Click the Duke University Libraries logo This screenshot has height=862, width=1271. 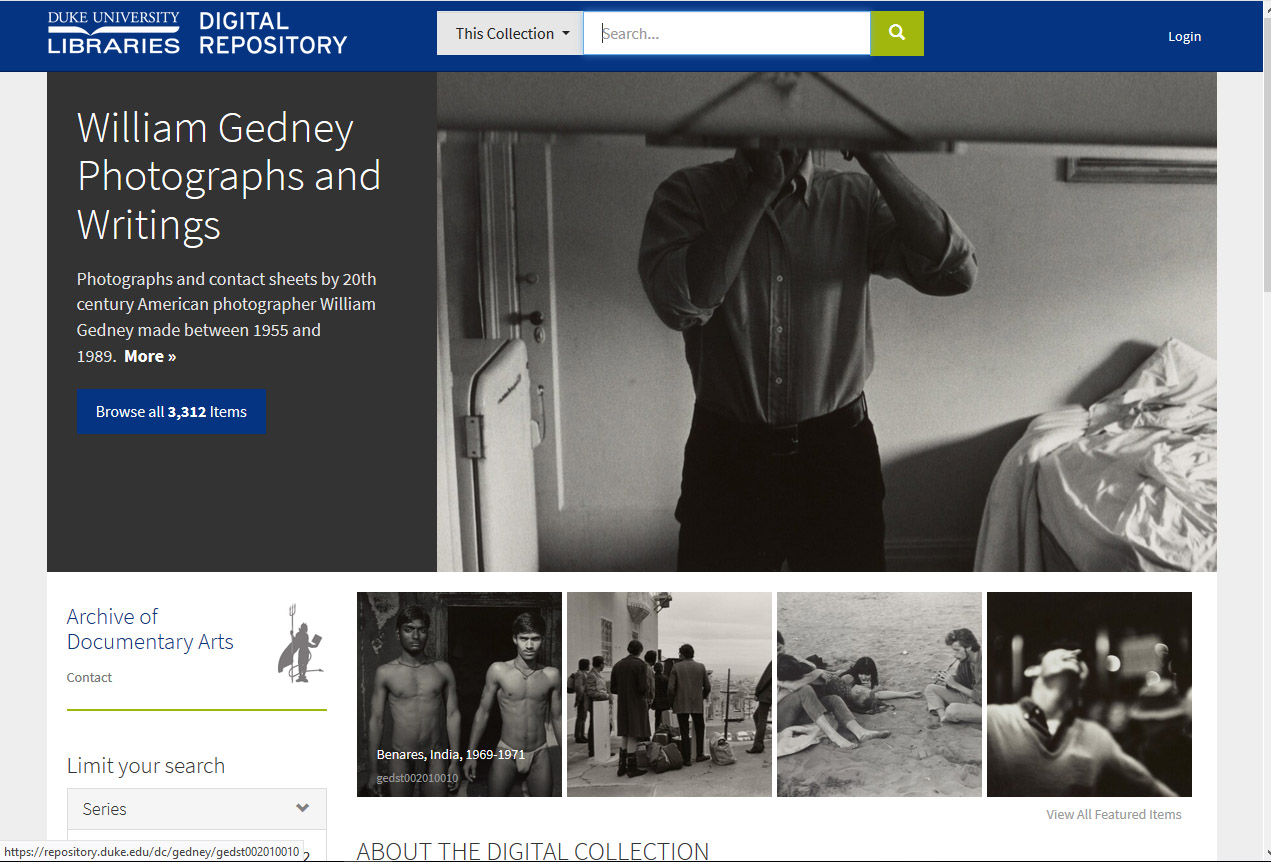[114, 33]
